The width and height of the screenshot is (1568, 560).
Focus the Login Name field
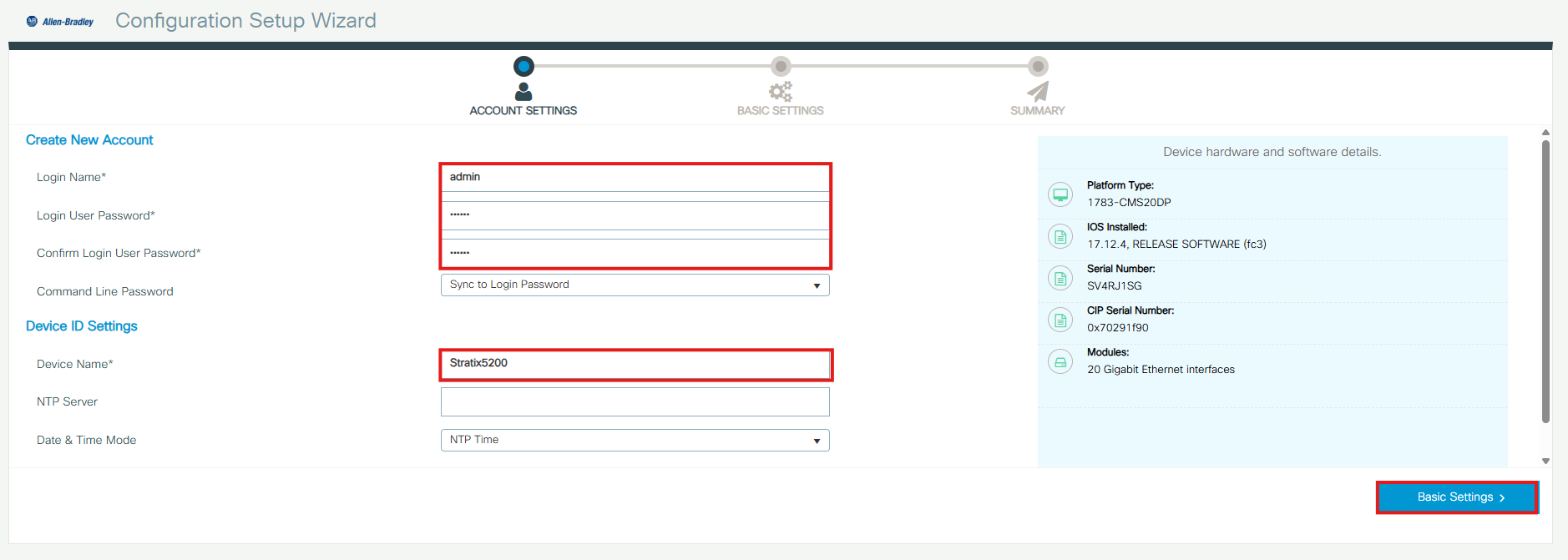pos(635,178)
